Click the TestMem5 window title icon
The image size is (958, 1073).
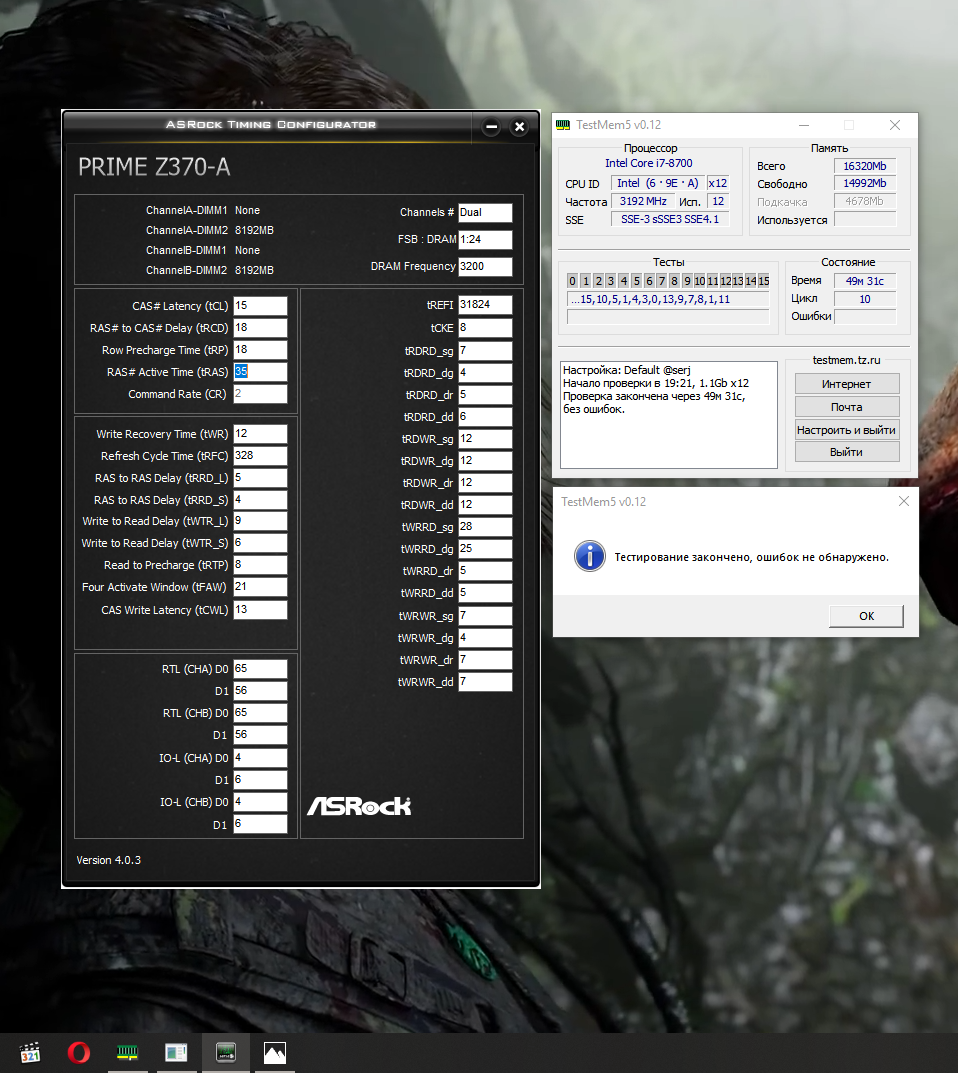[563, 125]
